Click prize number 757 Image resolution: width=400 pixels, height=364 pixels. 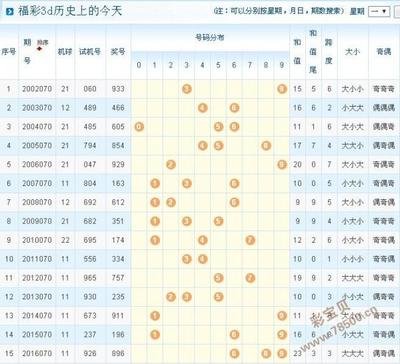118,278
